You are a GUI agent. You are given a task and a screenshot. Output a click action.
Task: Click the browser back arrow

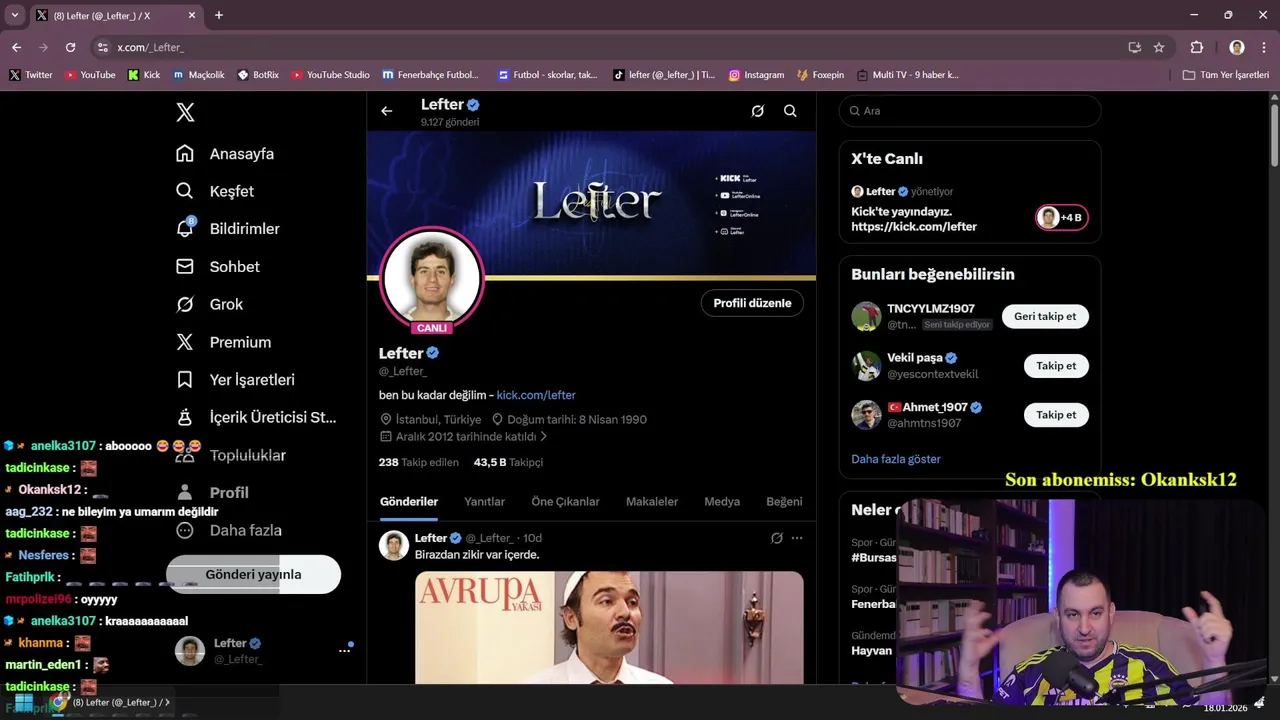(x=16, y=47)
